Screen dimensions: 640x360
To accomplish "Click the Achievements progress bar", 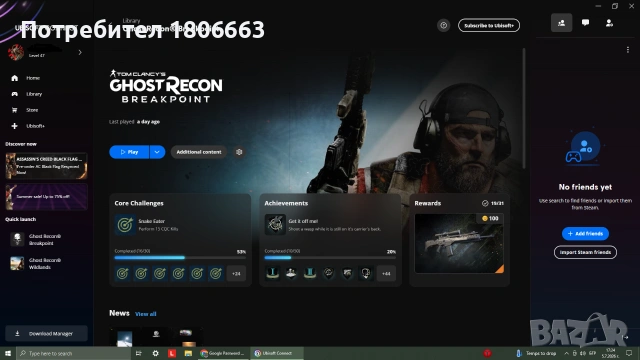I will (x=330, y=258).
